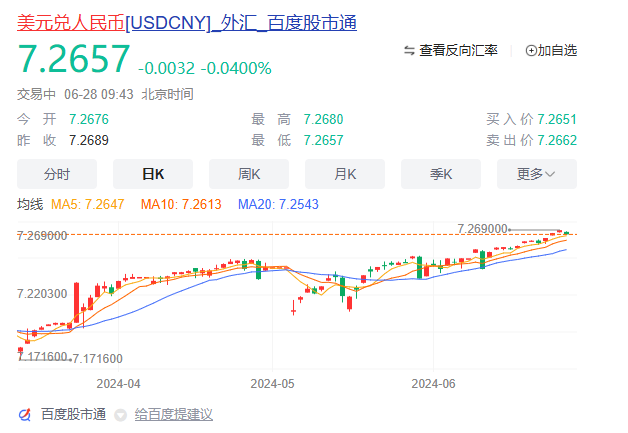The height and width of the screenshot is (433, 628).
Task: Select the 季K chart tab
Action: 441,174
